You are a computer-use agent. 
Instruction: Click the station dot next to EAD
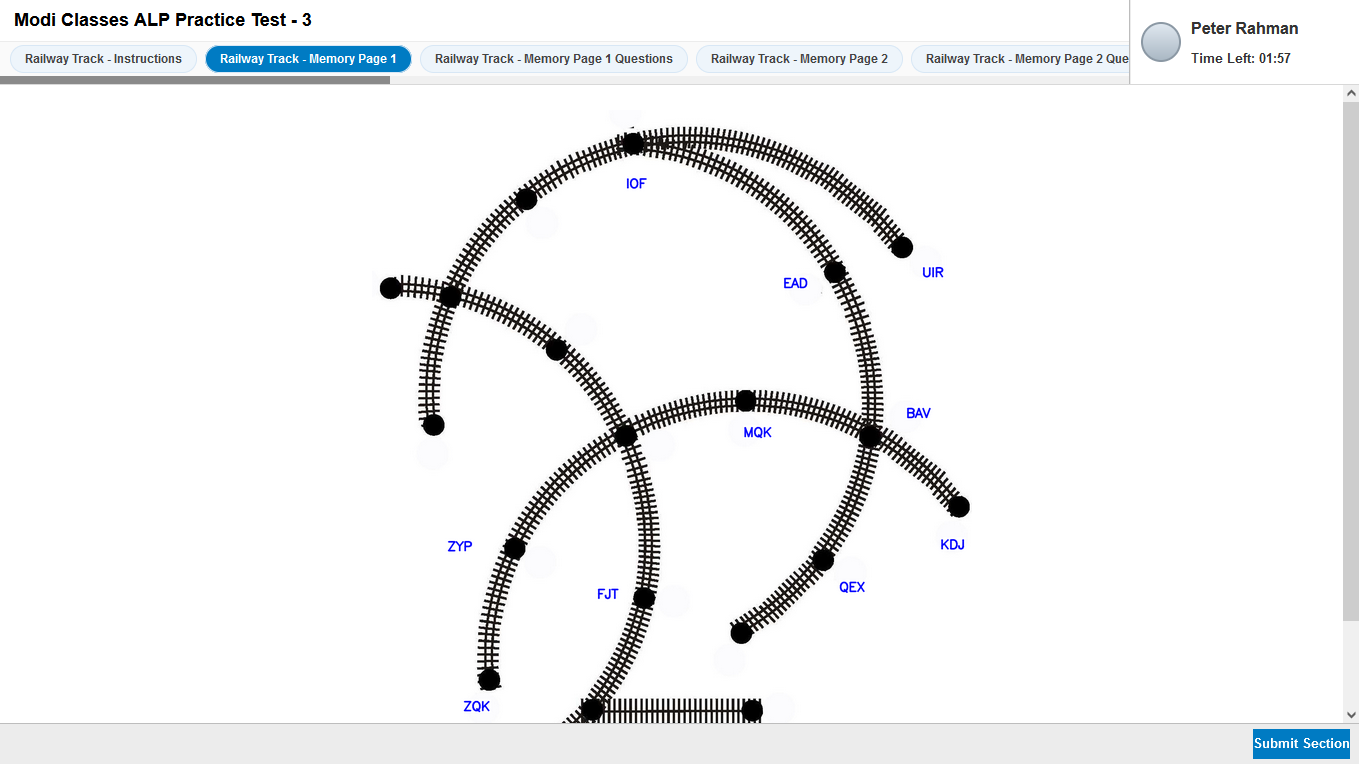(835, 272)
